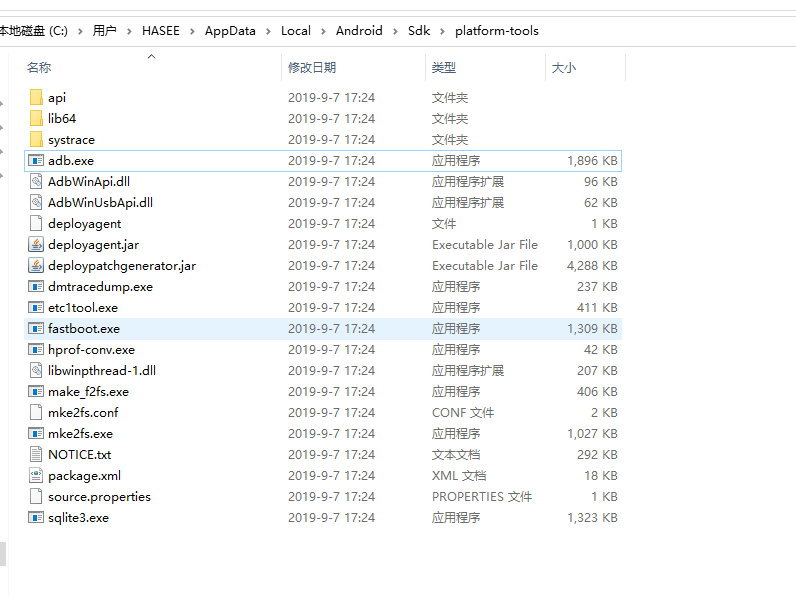Click the AdbWinApi.dll file icon
Image resolution: width=796 pixels, height=597 pixels.
36,181
